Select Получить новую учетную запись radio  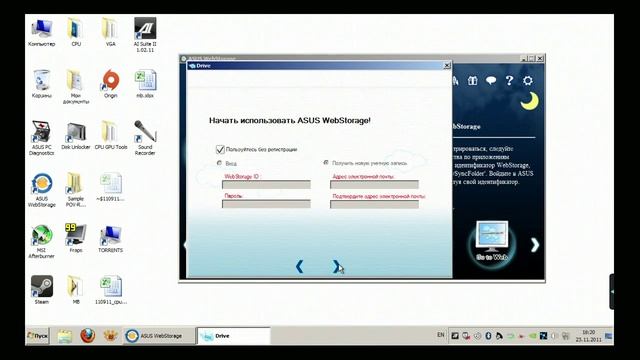[x=326, y=162]
